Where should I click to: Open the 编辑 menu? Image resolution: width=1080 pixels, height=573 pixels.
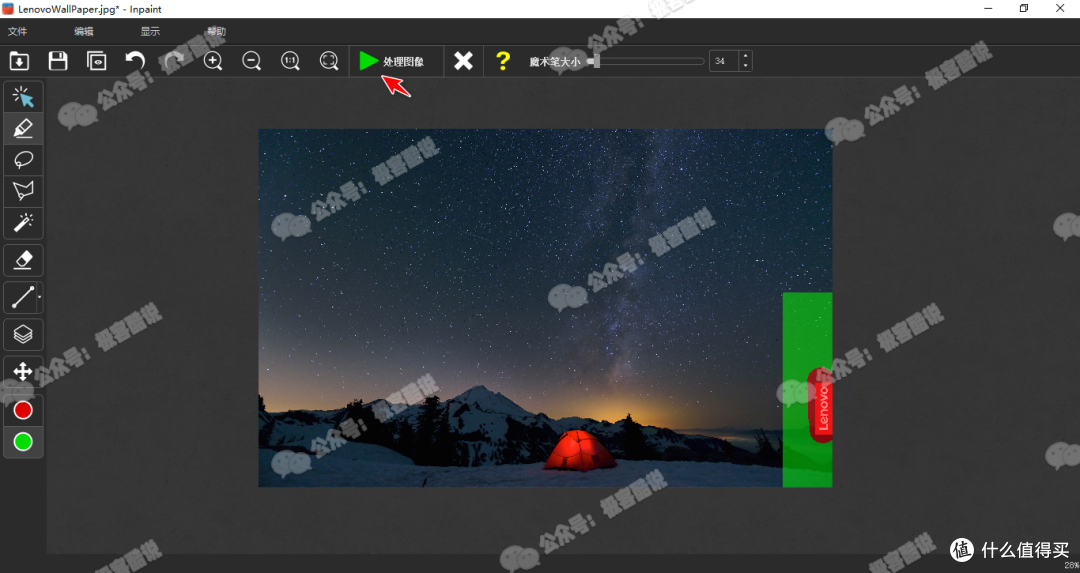[83, 32]
